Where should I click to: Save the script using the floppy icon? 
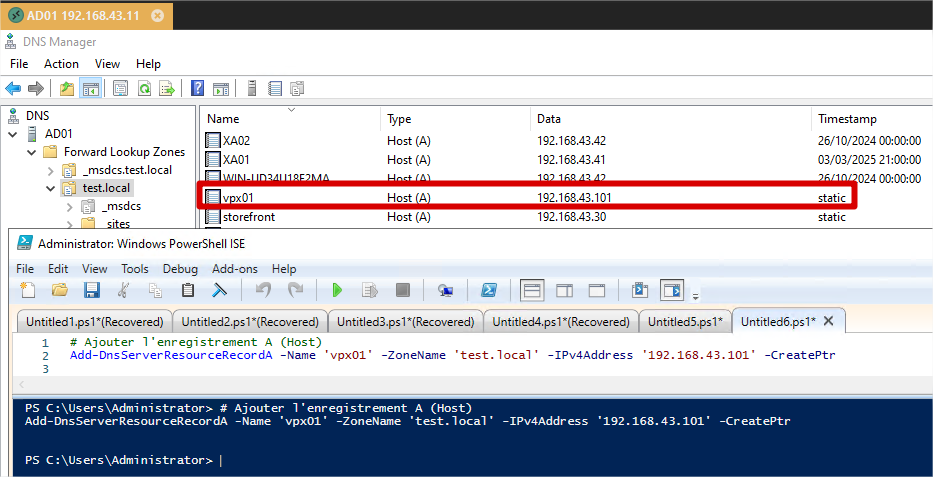pos(92,290)
